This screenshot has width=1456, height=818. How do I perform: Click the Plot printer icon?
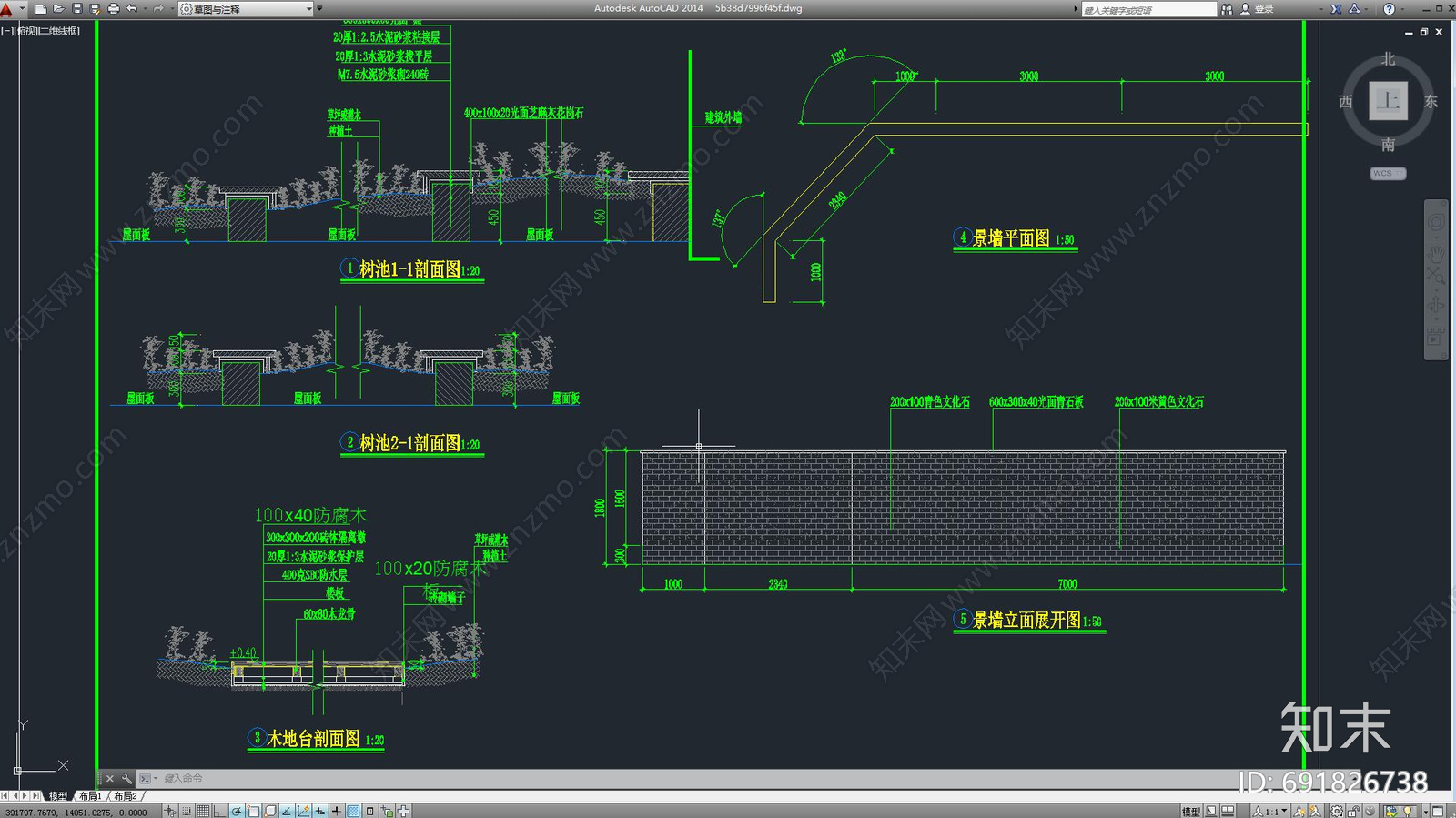[113, 9]
